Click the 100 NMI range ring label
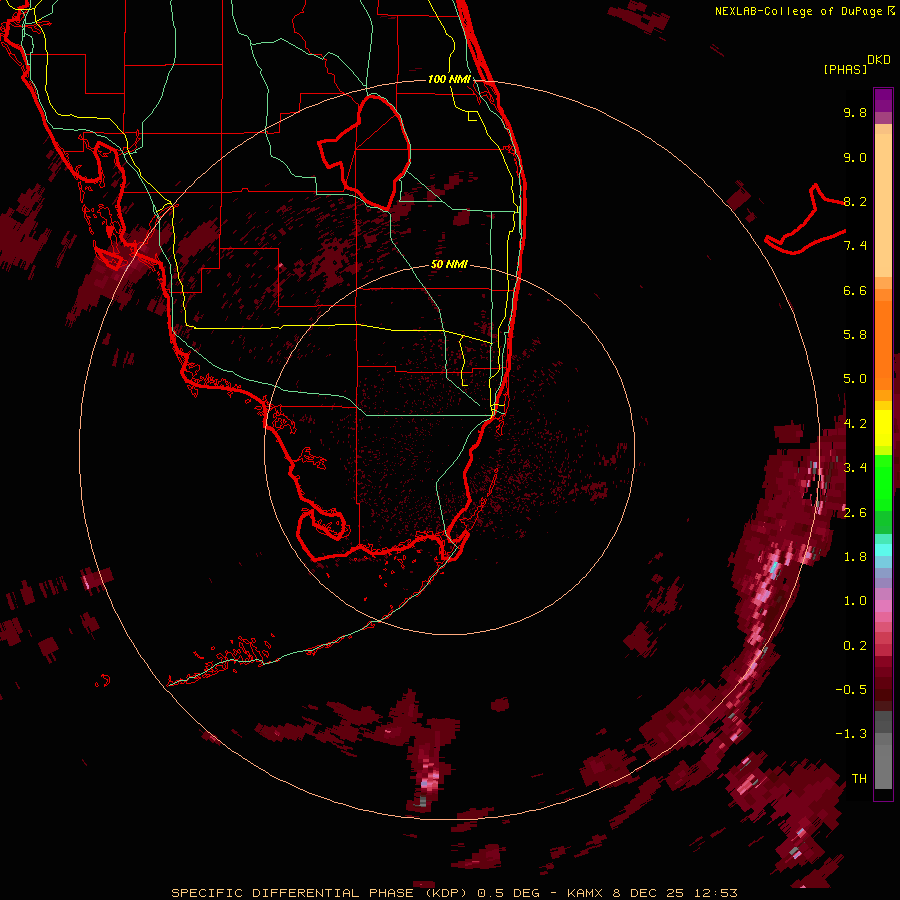 pyautogui.click(x=449, y=79)
